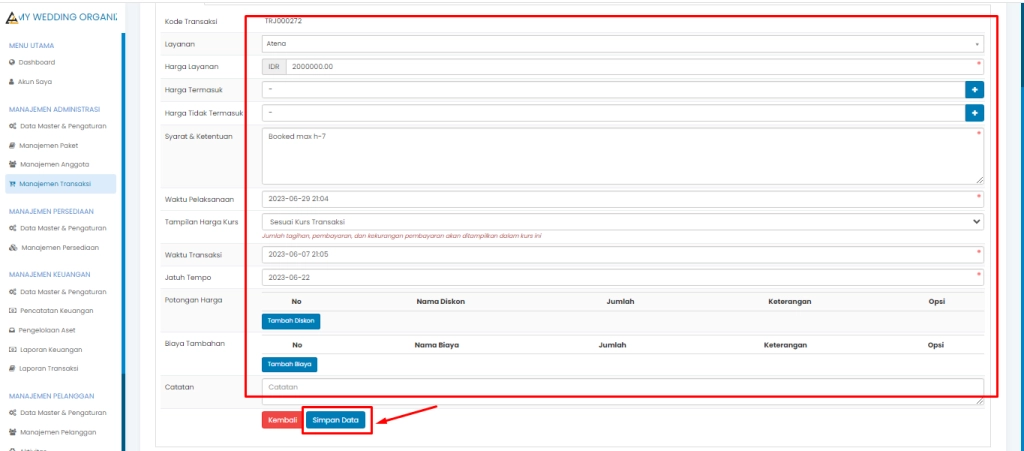This screenshot has width=1024, height=451.
Task: Click the Manajemen Anggota group icon
Action: point(12,164)
